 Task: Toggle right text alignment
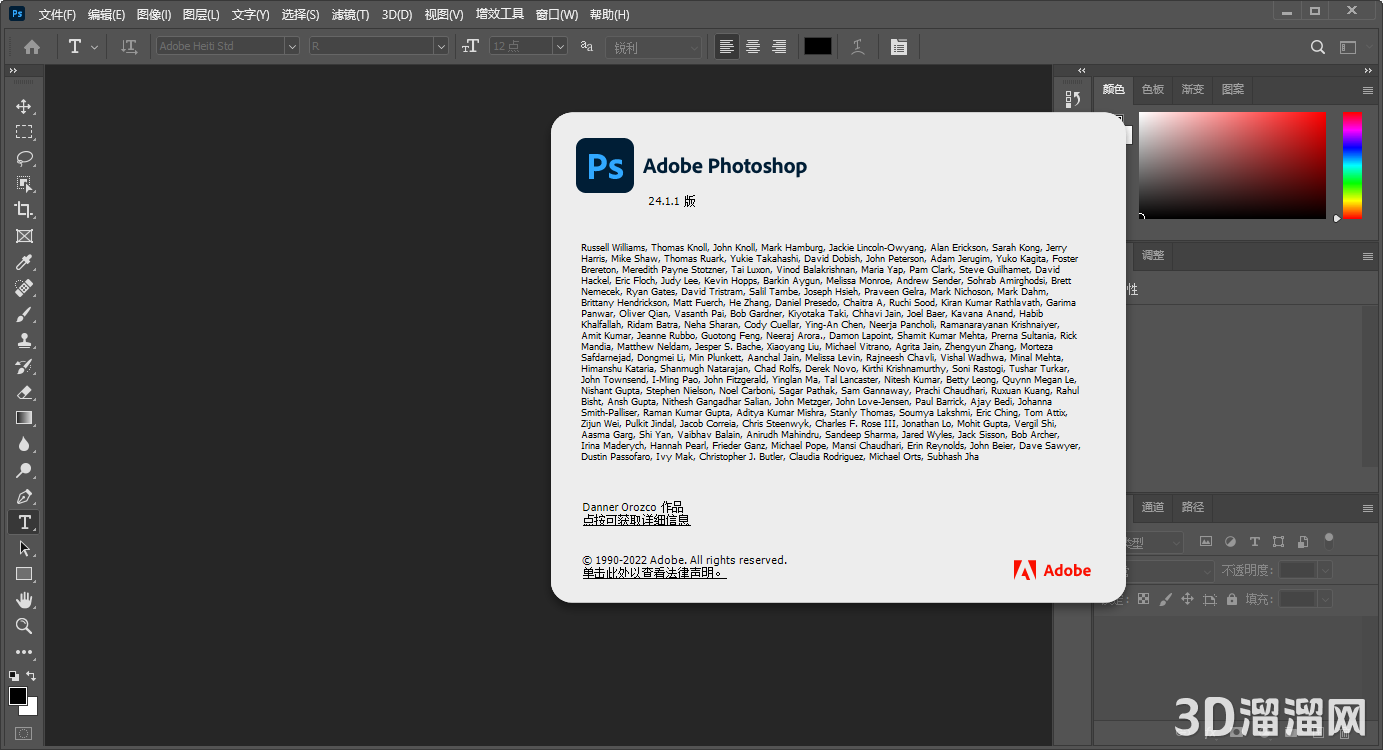click(779, 46)
